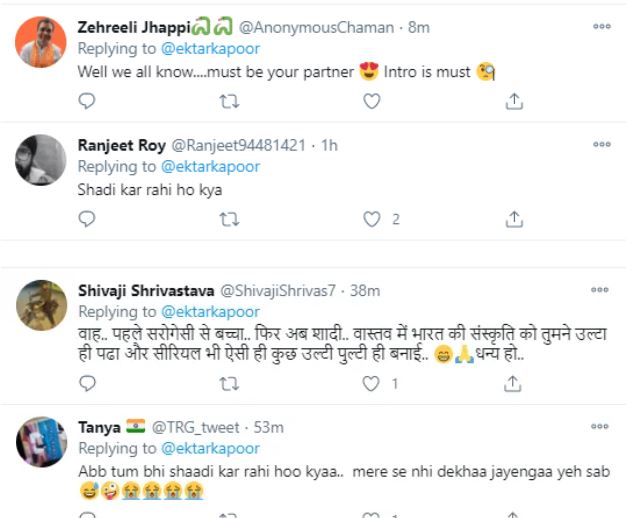Share Ranjeet Roy's tweet

coord(514,218)
